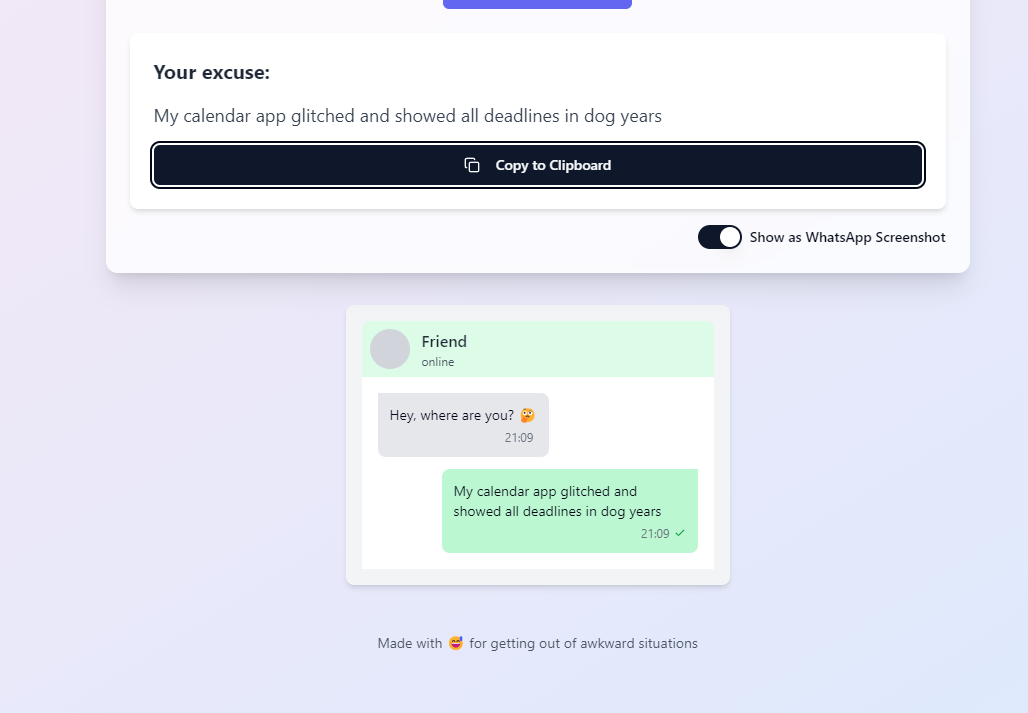The width and height of the screenshot is (1028, 713).
Task: Click the smiling emoji in the footer text
Action: (456, 642)
